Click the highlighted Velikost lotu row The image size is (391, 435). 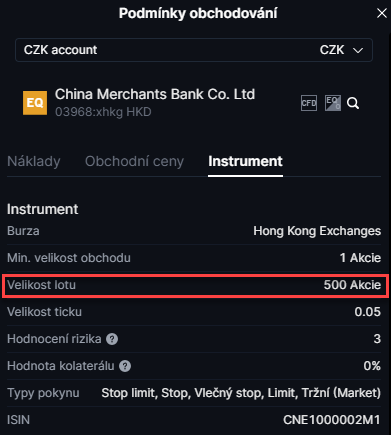[195, 285]
